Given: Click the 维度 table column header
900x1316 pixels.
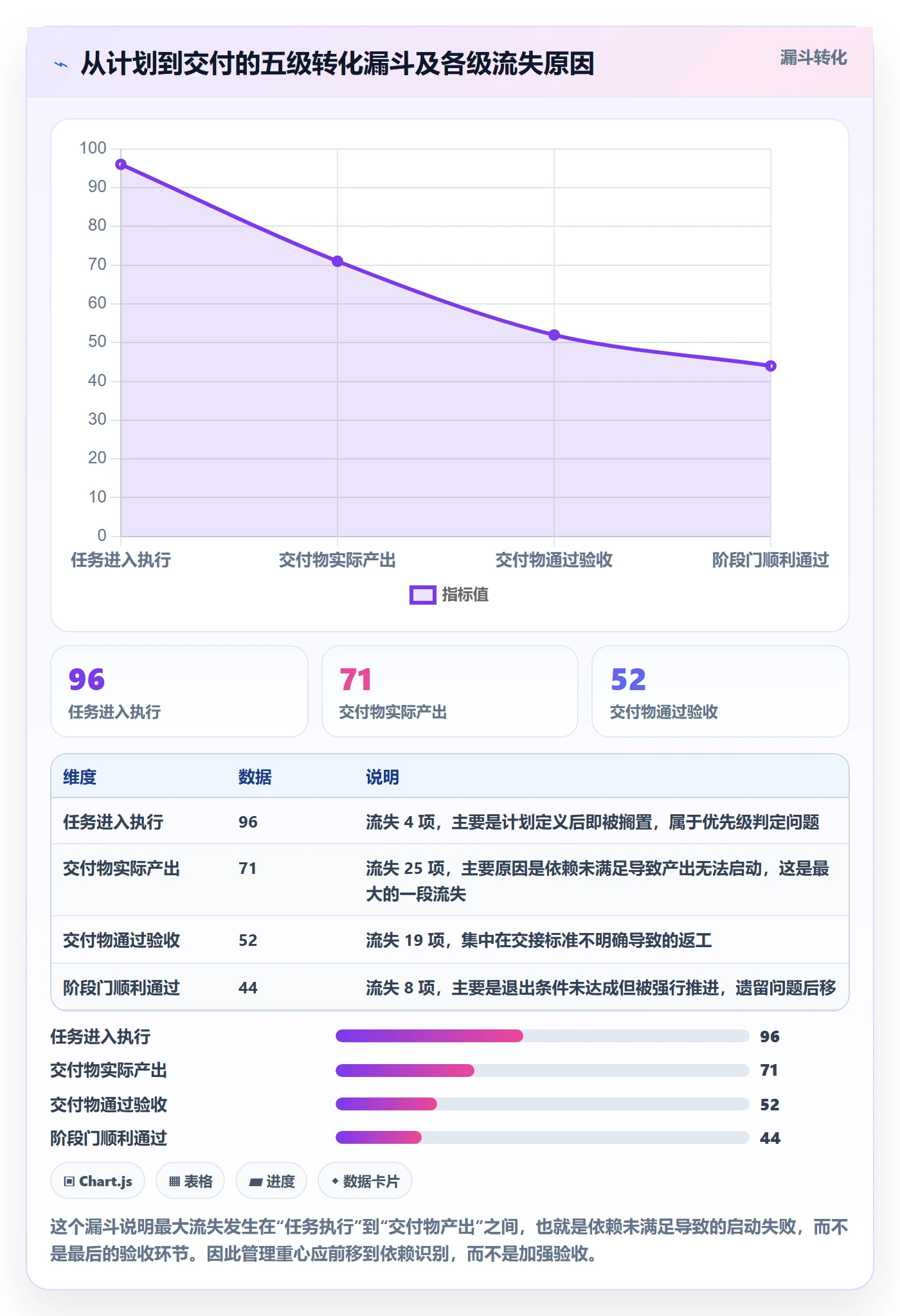Looking at the screenshot, I should tap(80, 777).
